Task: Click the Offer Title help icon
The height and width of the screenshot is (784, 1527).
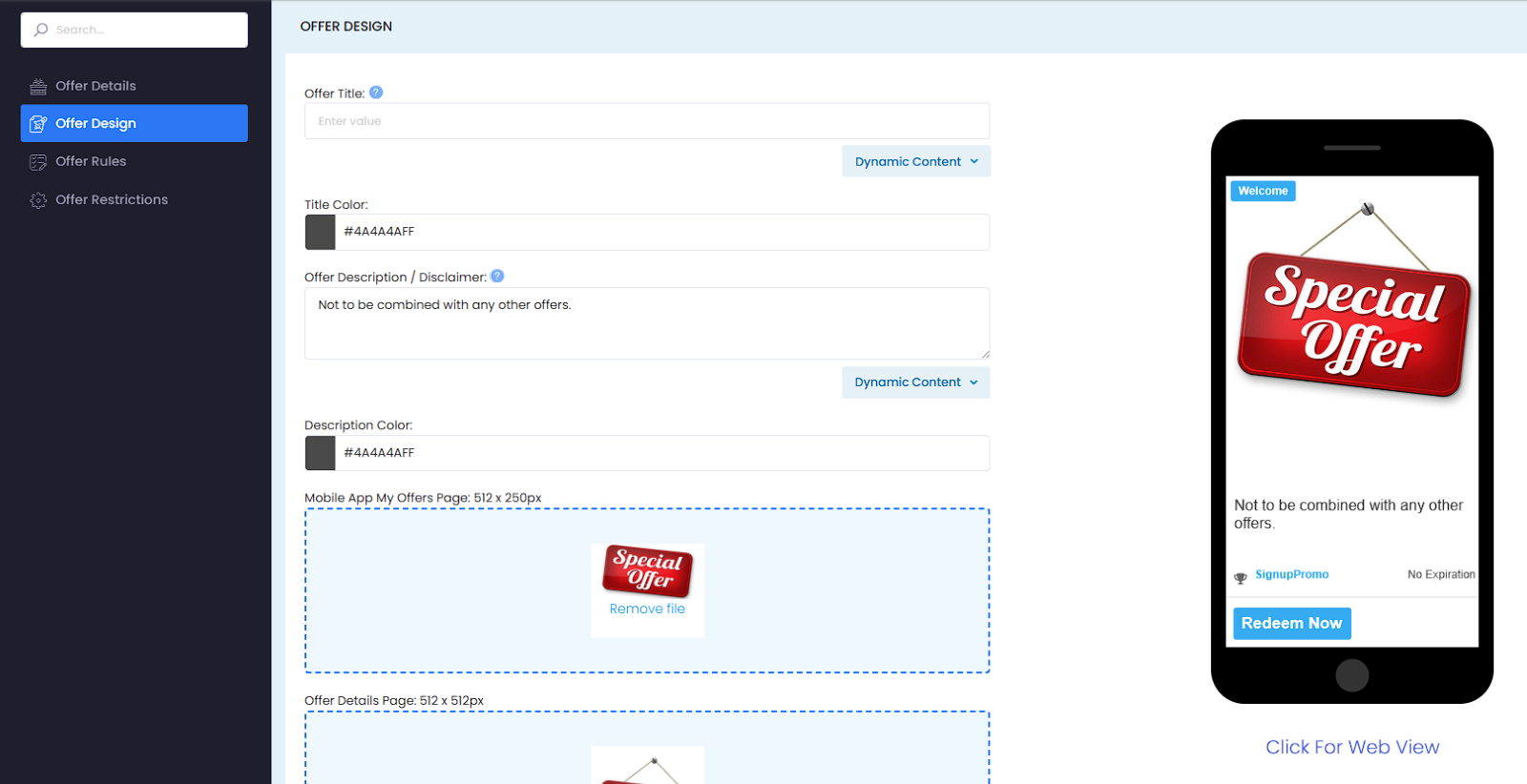Action: pyautogui.click(x=376, y=93)
